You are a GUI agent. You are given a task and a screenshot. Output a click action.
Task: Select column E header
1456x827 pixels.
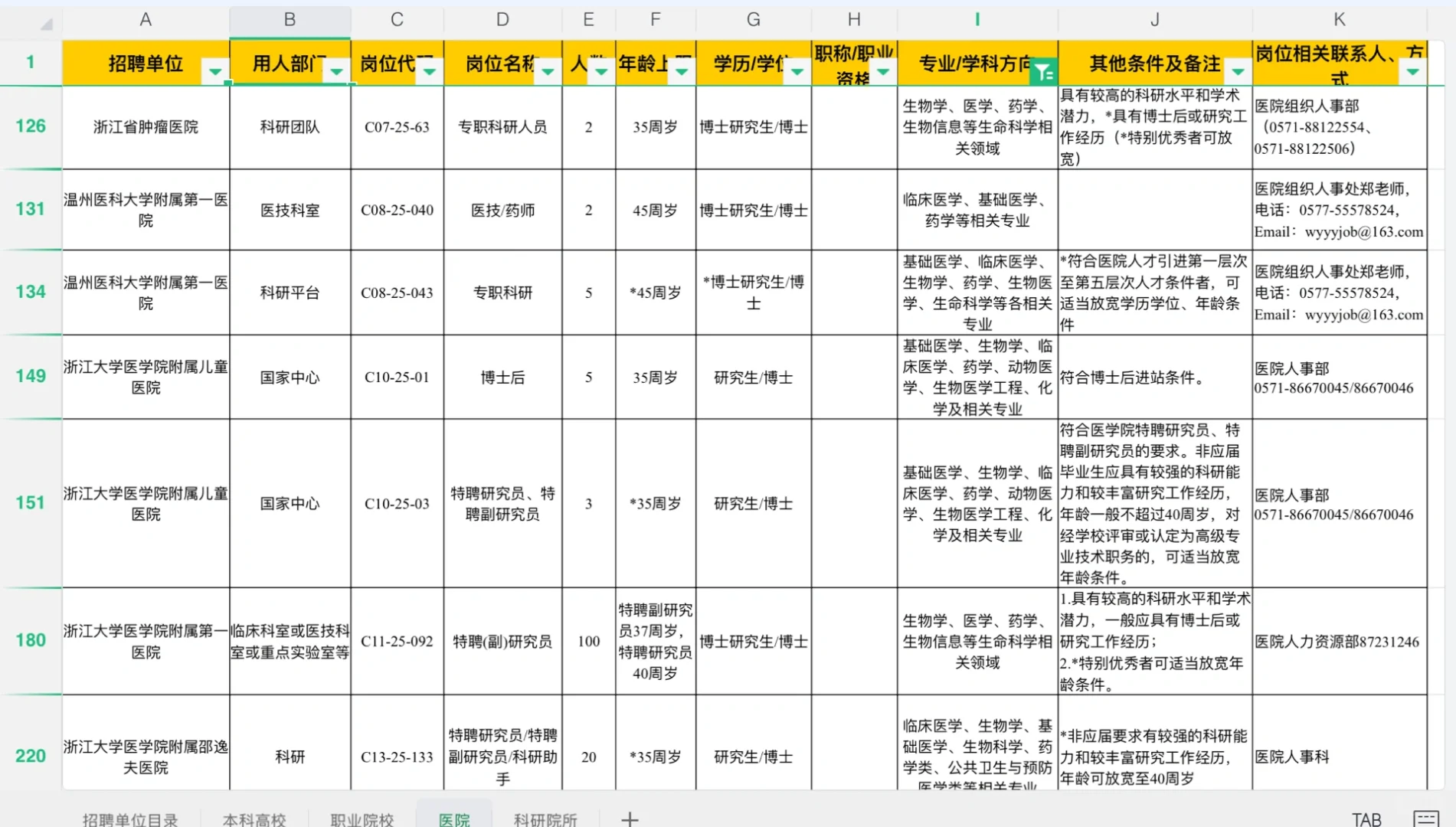click(x=588, y=21)
